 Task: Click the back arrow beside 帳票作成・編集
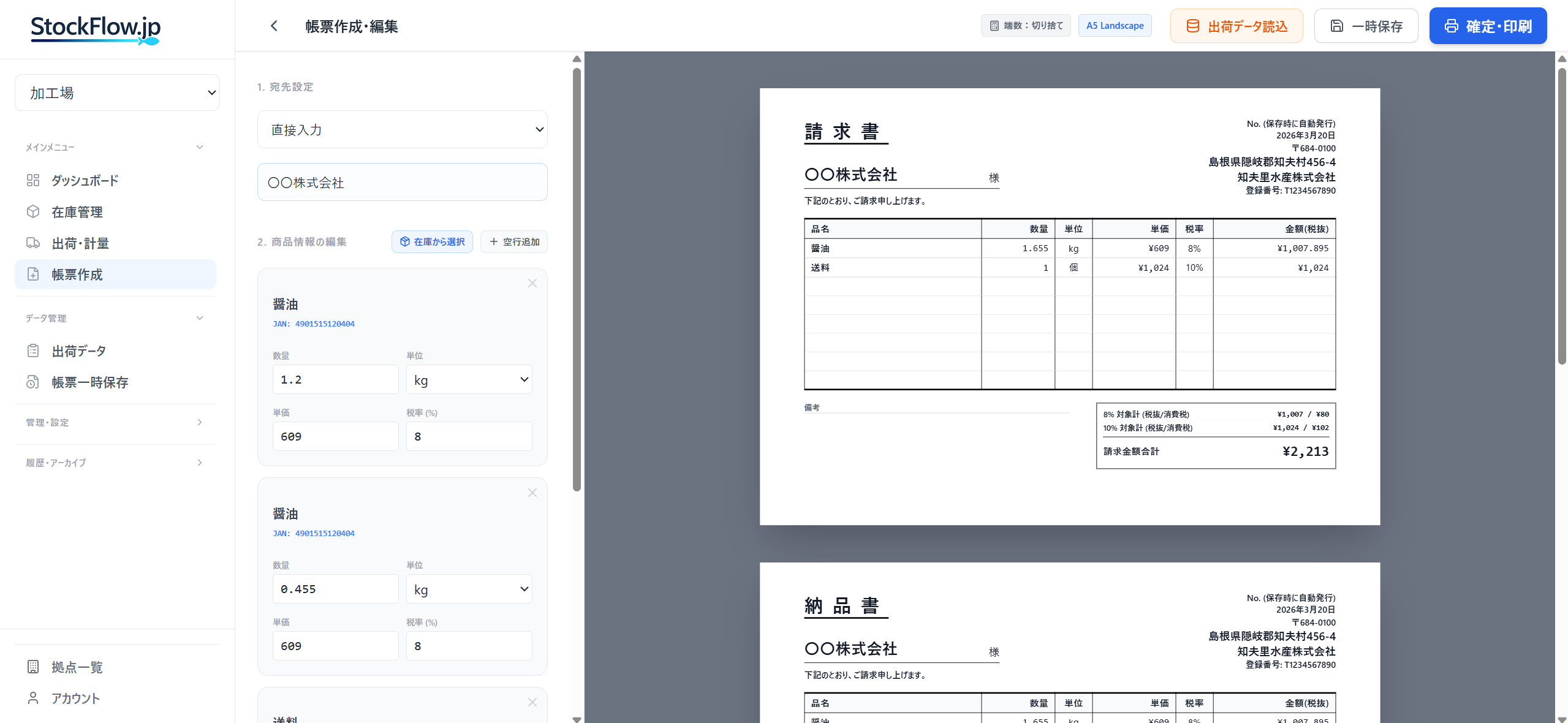pos(274,26)
